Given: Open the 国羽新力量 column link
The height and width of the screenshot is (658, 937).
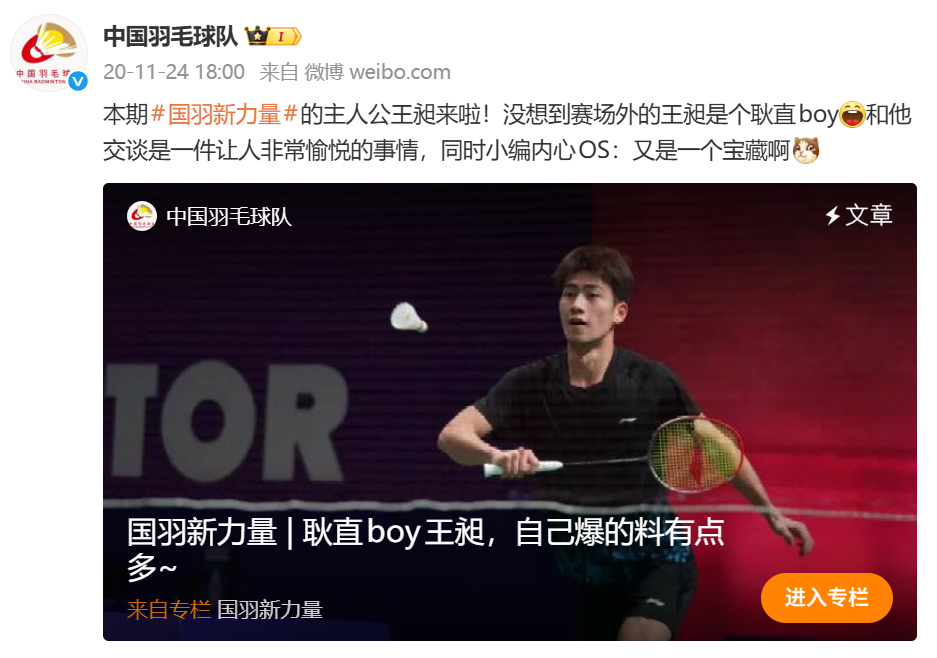Looking at the screenshot, I should click(270, 610).
